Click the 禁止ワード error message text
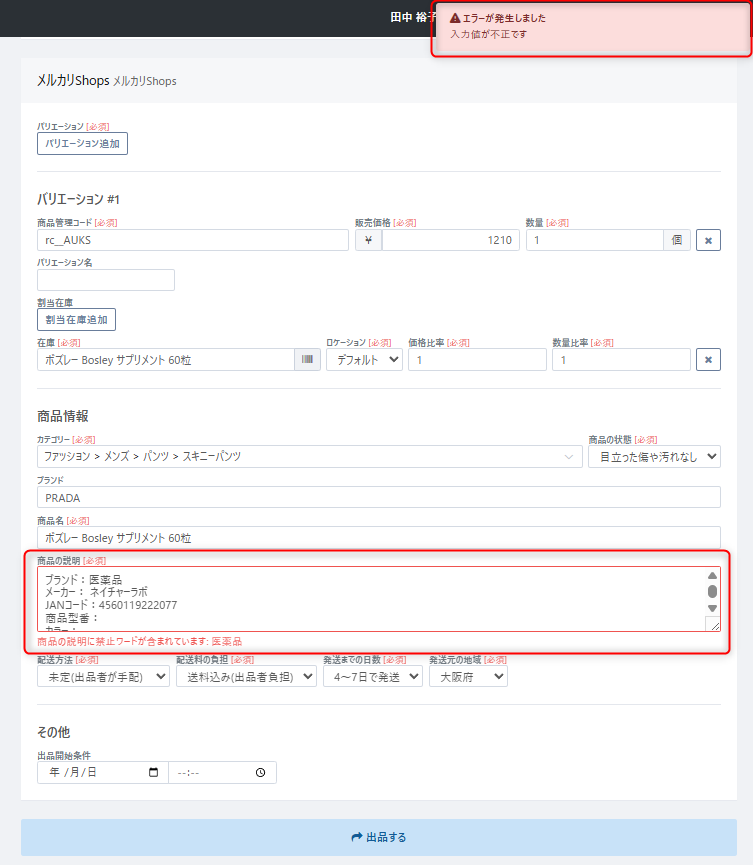The image size is (753, 865). [140, 642]
